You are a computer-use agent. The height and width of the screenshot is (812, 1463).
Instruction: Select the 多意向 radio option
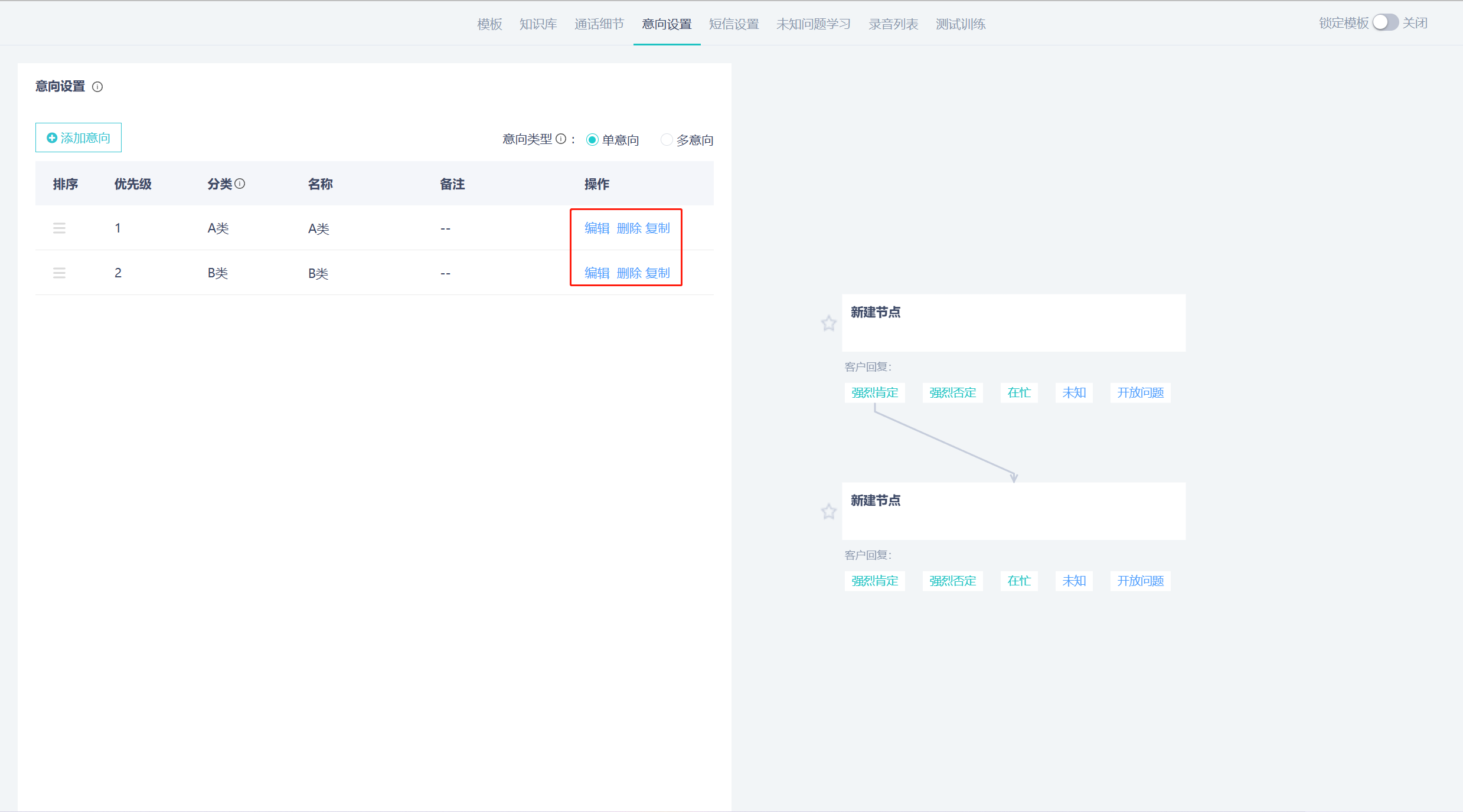pos(667,140)
